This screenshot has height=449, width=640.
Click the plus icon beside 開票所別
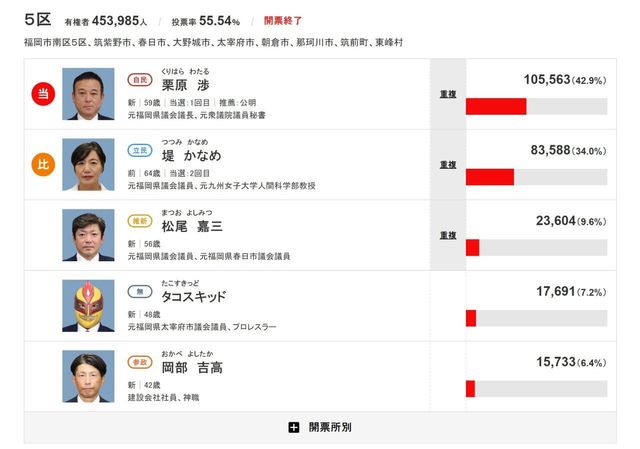(293, 427)
